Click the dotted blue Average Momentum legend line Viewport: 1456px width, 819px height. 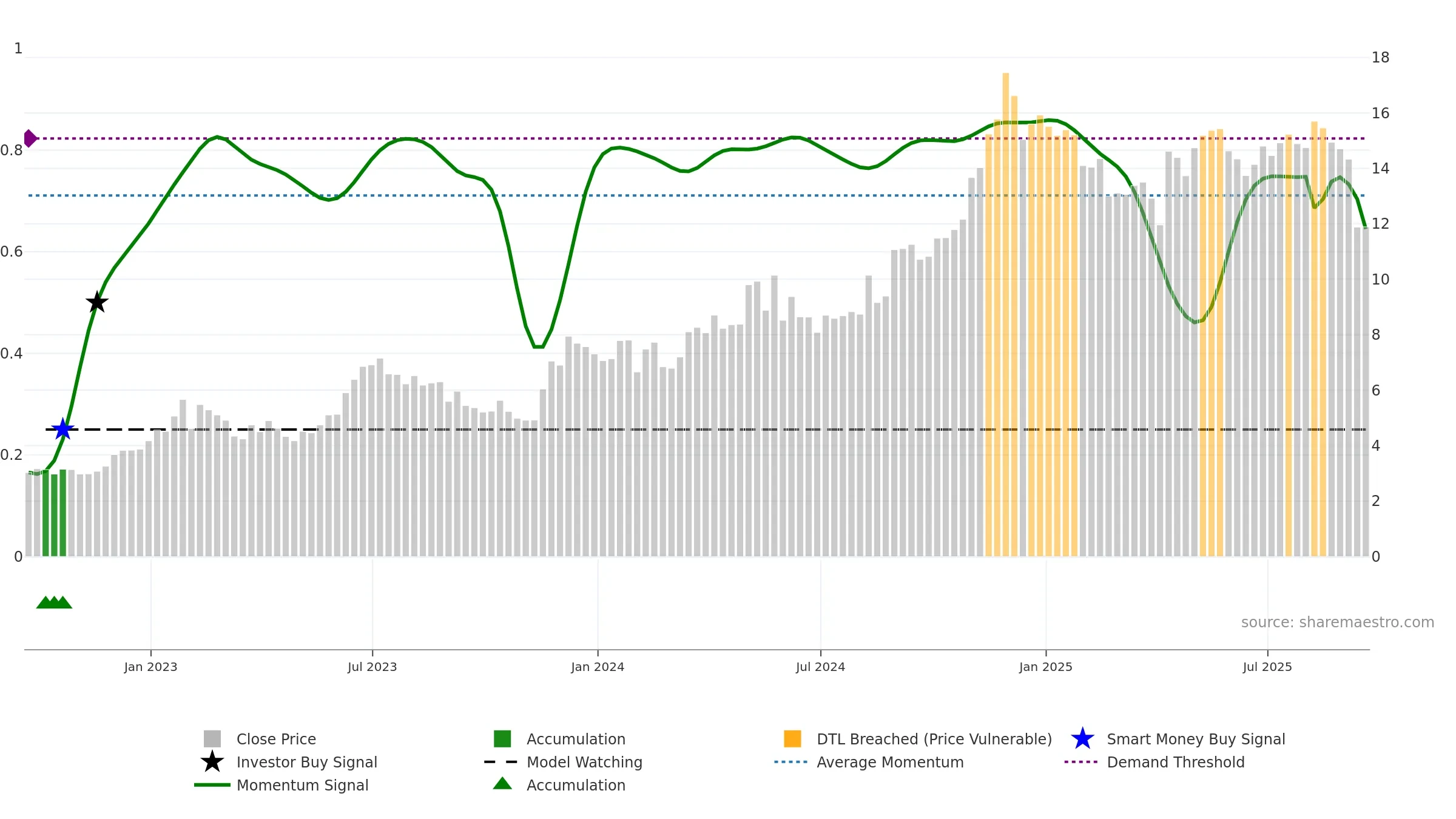pyautogui.click(x=791, y=762)
